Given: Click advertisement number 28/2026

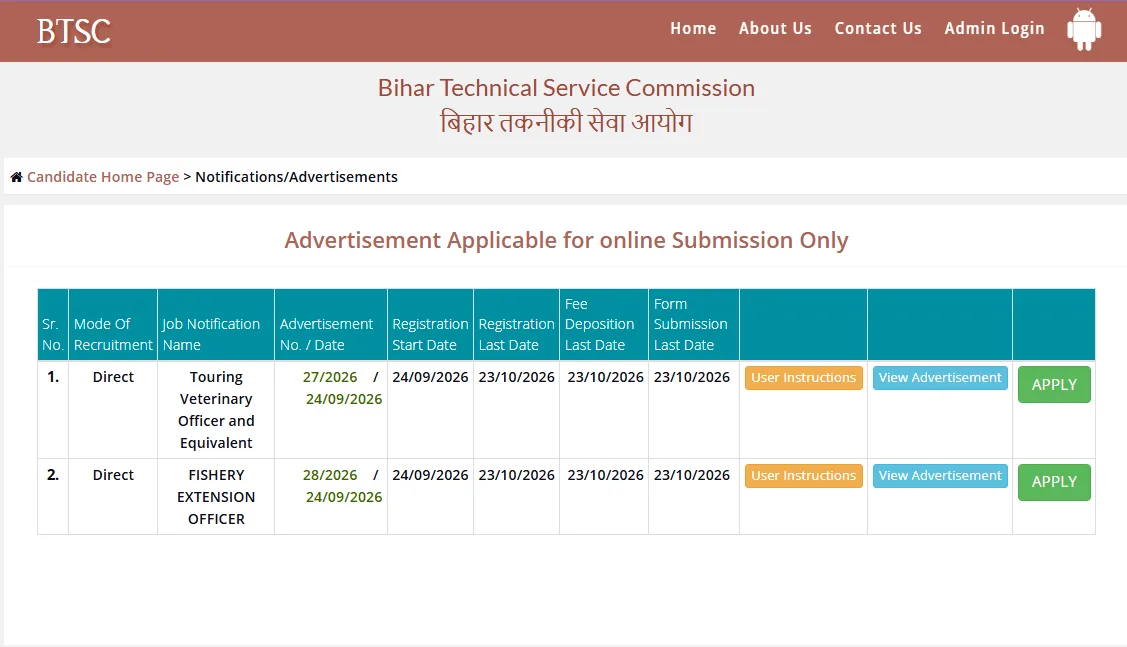Looking at the screenshot, I should [x=330, y=475].
